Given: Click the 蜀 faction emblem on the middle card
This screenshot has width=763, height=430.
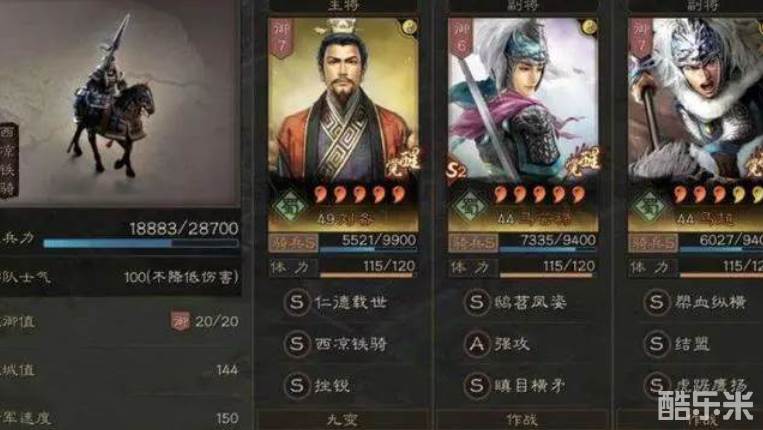Looking at the screenshot, I should 469,206.
